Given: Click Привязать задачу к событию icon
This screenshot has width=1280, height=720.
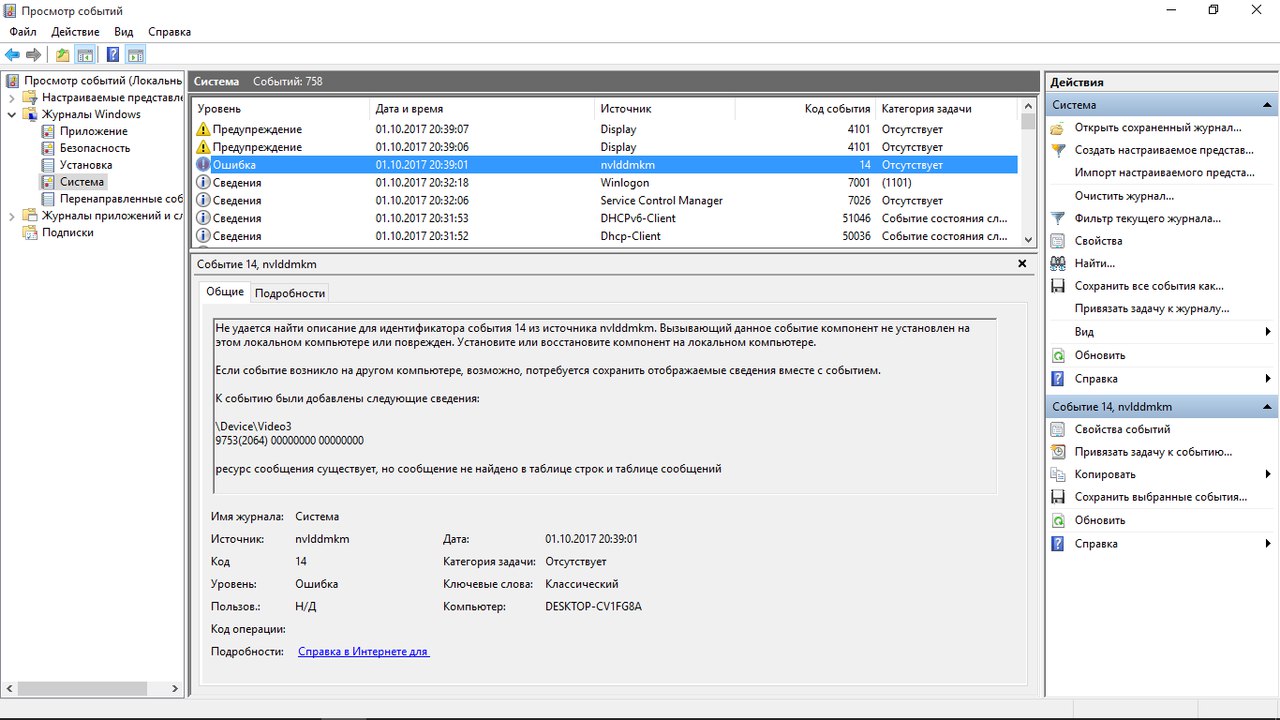Looking at the screenshot, I should [1058, 452].
